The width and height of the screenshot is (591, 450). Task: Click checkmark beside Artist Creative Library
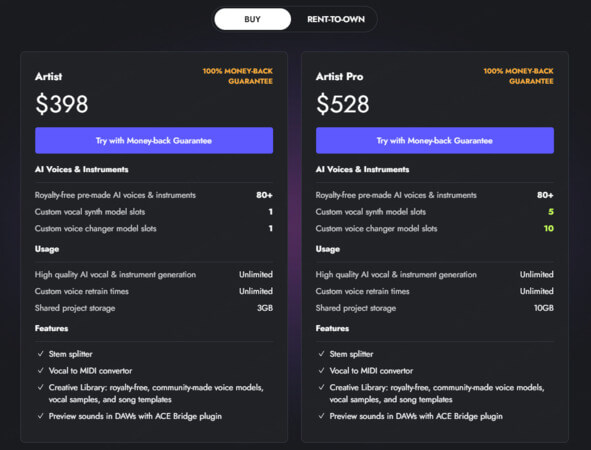tap(41, 387)
